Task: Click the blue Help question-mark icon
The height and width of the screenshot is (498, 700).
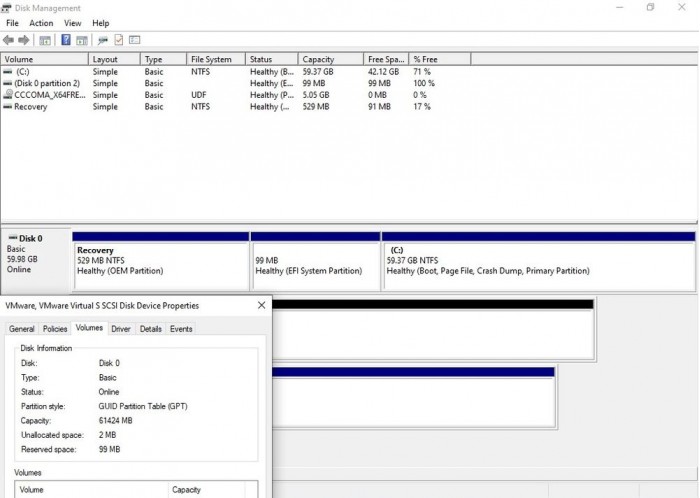Action: point(66,40)
